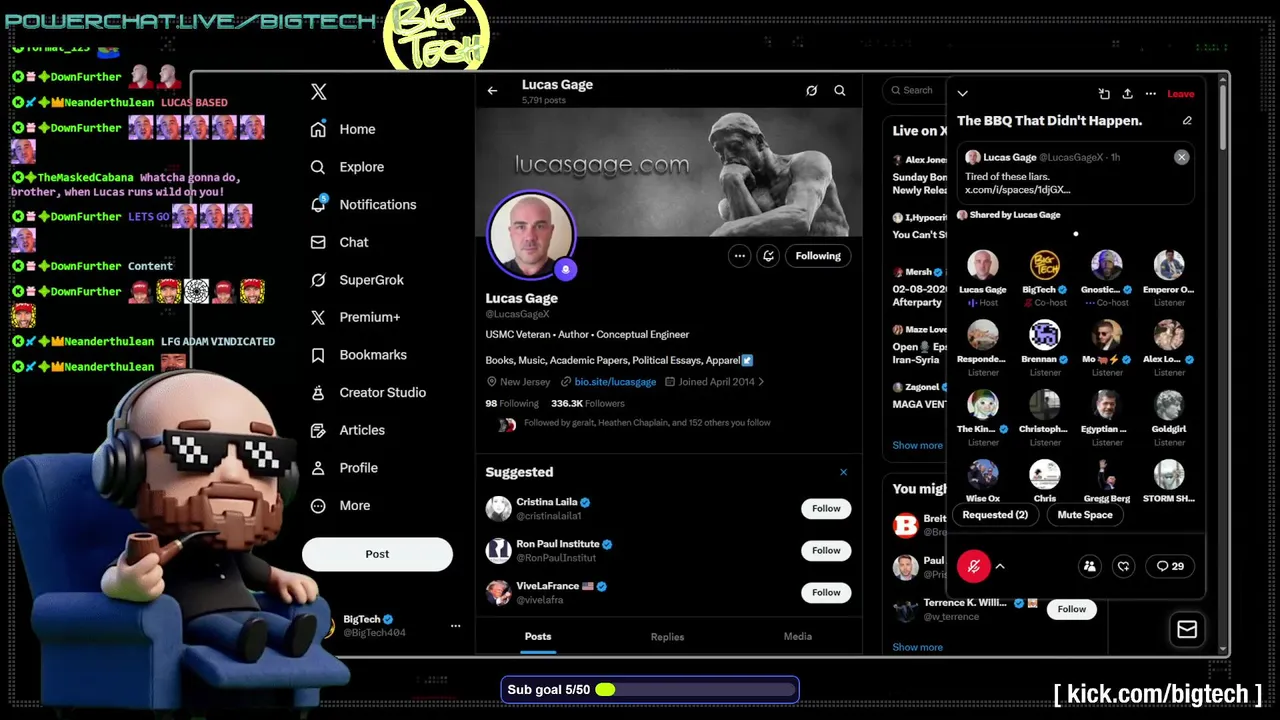
Task: Collapse the Space panel with the down chevron
Action: tap(962, 94)
